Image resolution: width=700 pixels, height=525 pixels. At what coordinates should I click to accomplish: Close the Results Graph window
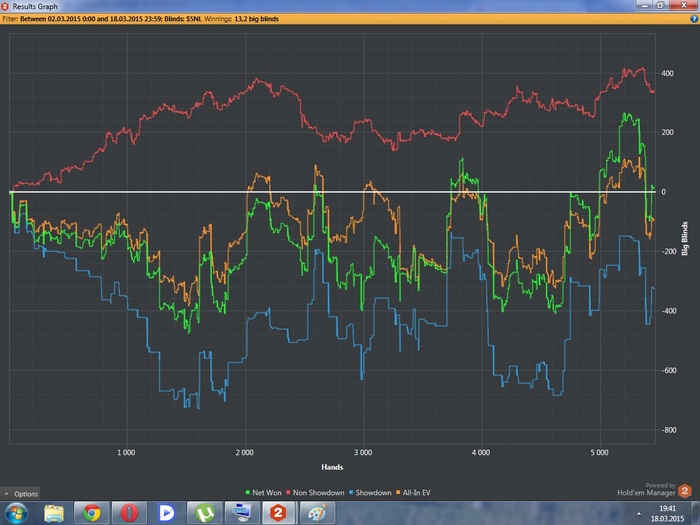683,5
